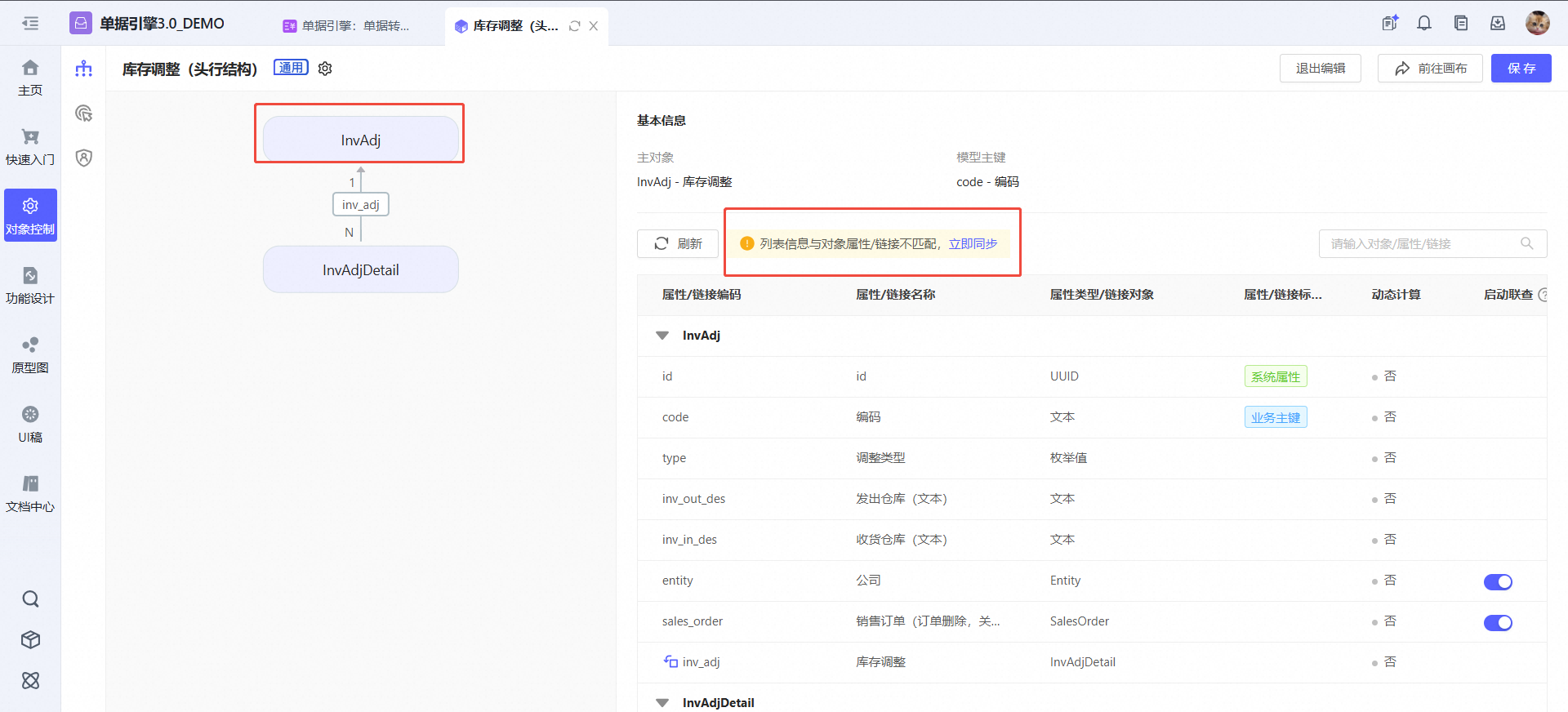The image size is (1568, 712).
Task: Open the cube icon in left sidebar
Action: point(30,639)
